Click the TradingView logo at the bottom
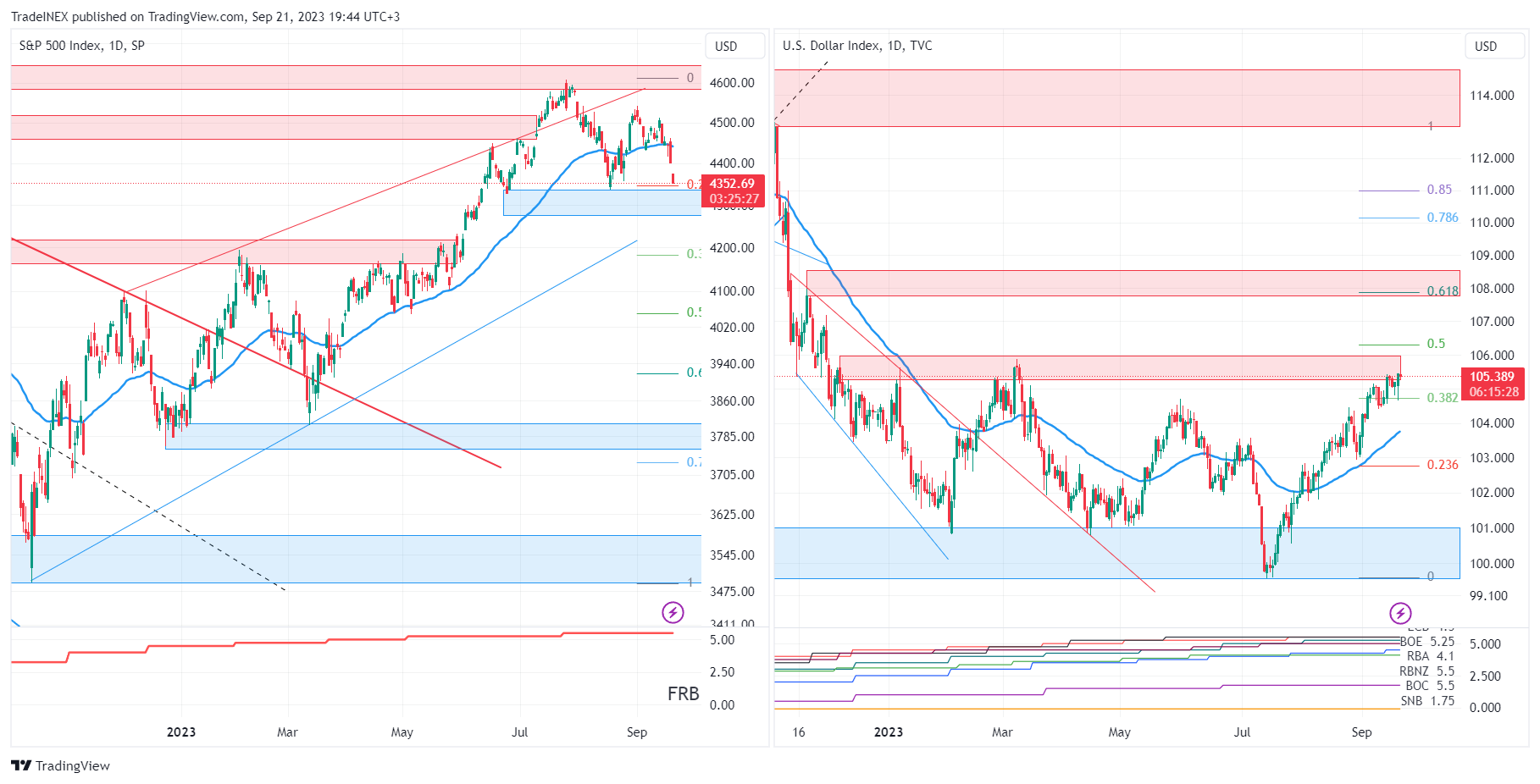The height and width of the screenshot is (784, 1540). coord(61,765)
